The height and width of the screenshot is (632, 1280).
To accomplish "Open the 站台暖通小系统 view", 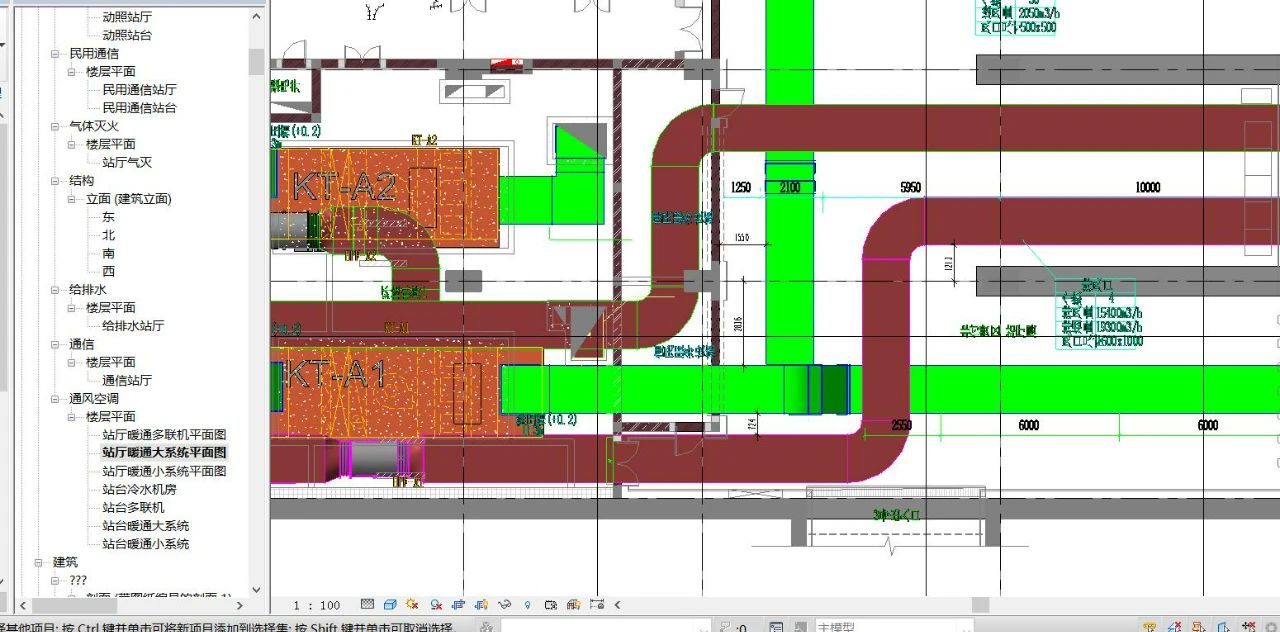I will pos(145,544).
